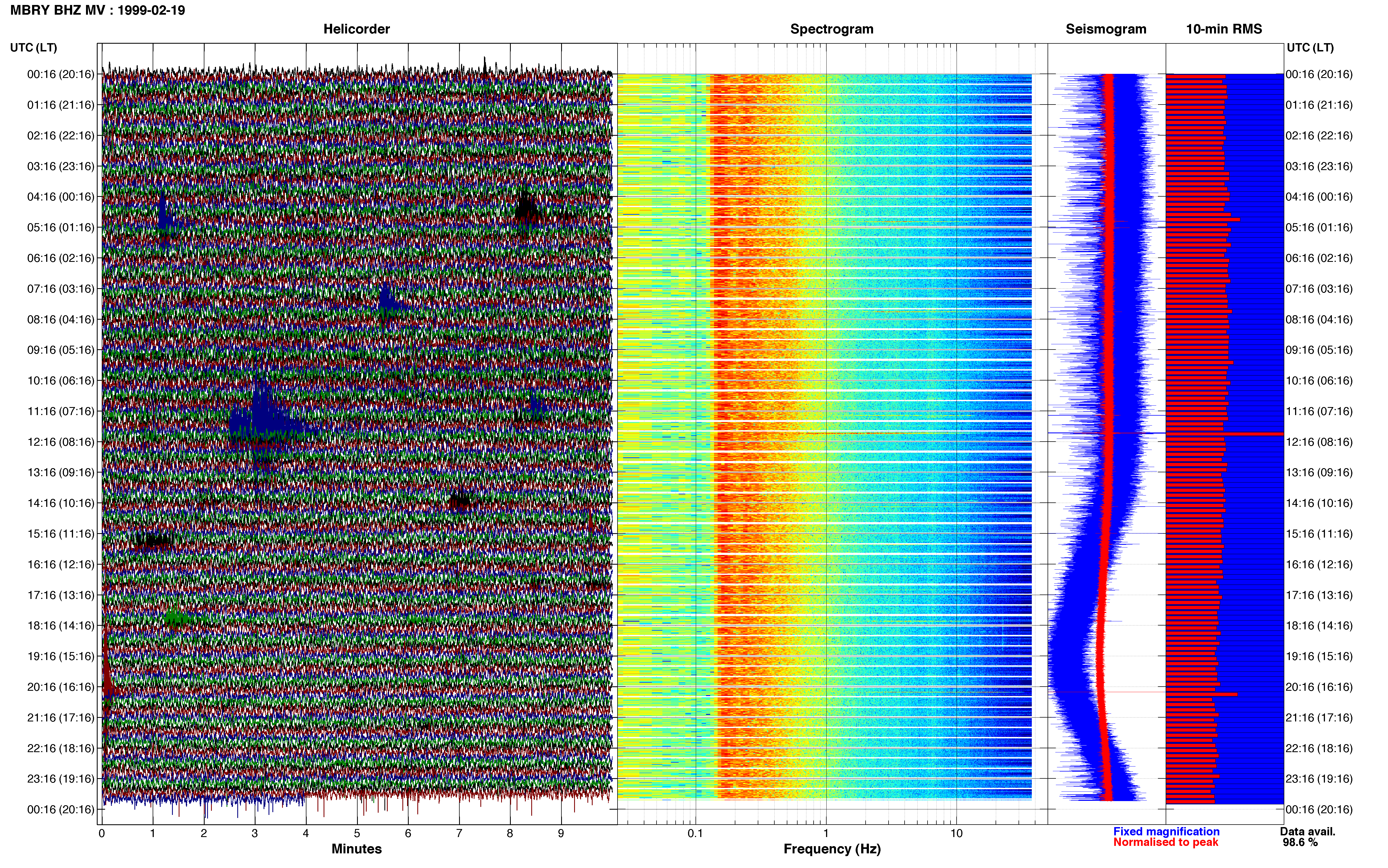
Task: Click the 'Minutes' axis label
Action: click(x=356, y=849)
